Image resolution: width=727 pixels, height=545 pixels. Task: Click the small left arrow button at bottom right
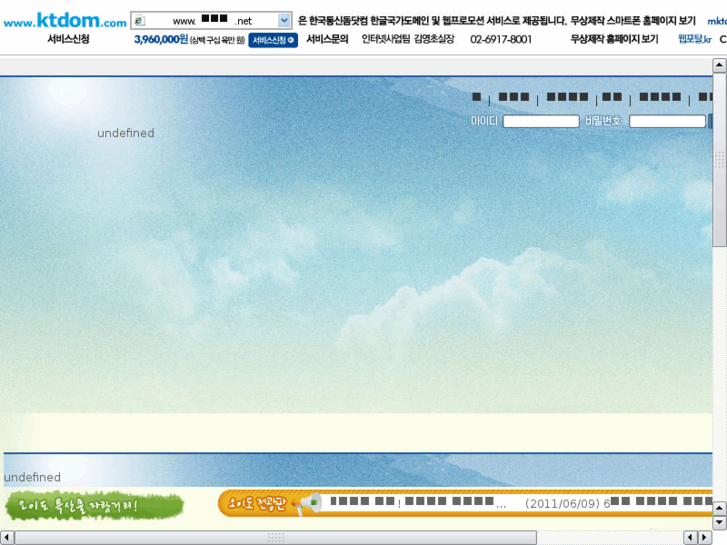point(690,537)
